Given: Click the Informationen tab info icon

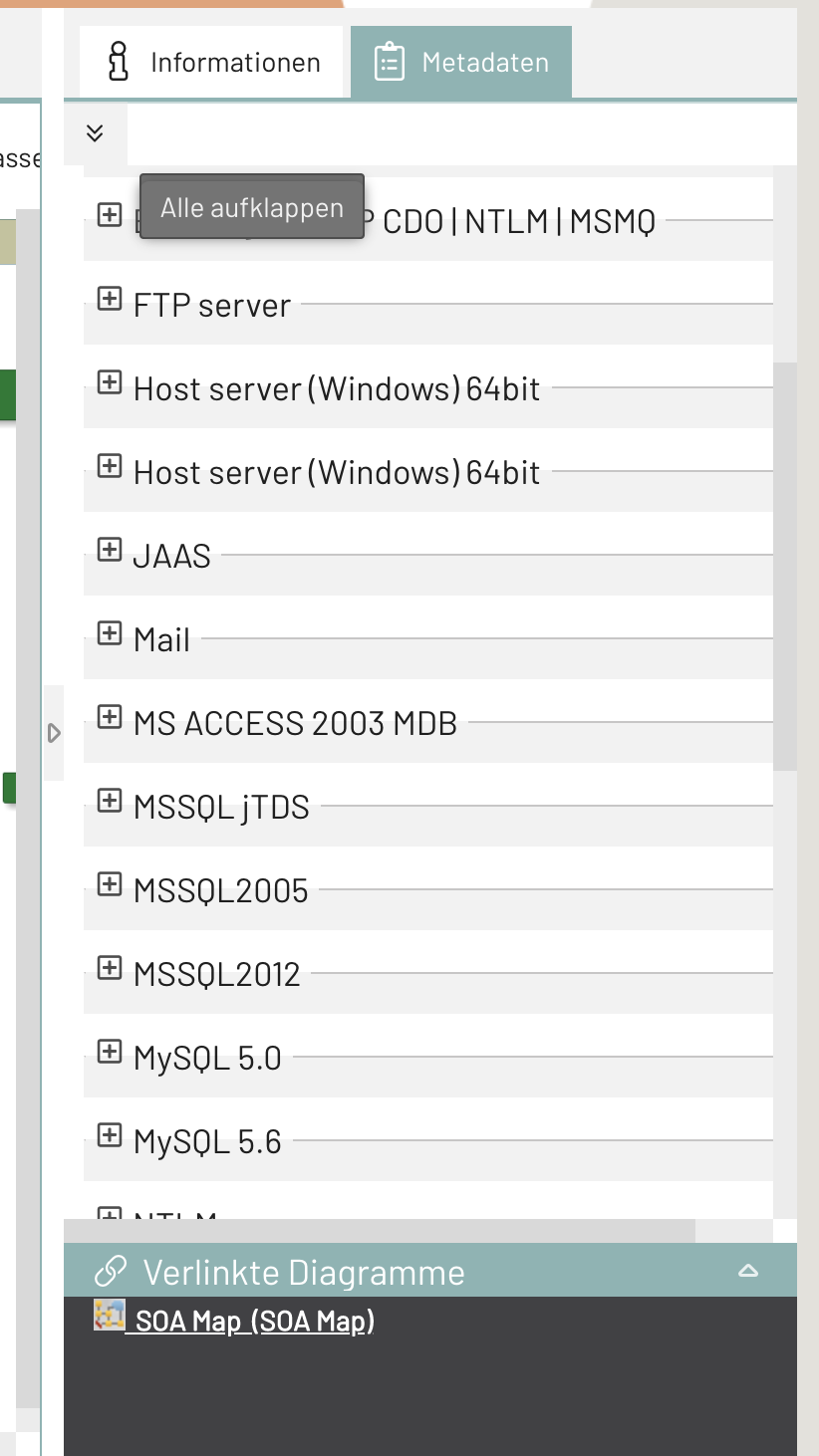Looking at the screenshot, I should tap(119, 62).
